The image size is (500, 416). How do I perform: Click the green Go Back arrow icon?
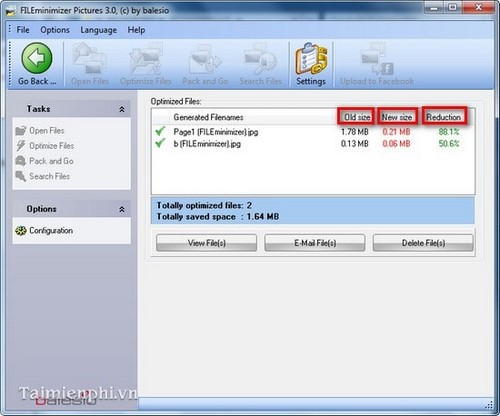(x=37, y=58)
